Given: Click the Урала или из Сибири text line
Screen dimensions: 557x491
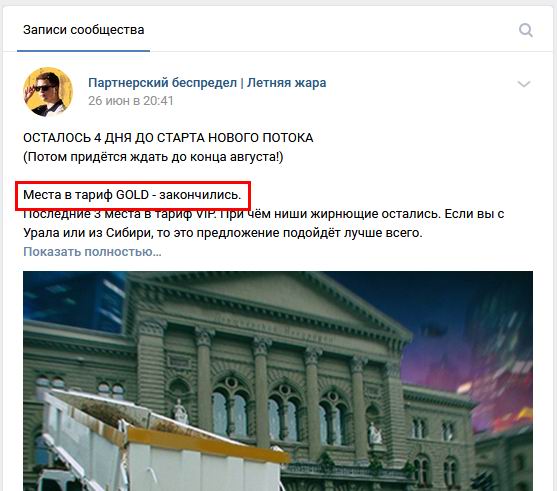Looking at the screenshot, I should pos(223,233).
